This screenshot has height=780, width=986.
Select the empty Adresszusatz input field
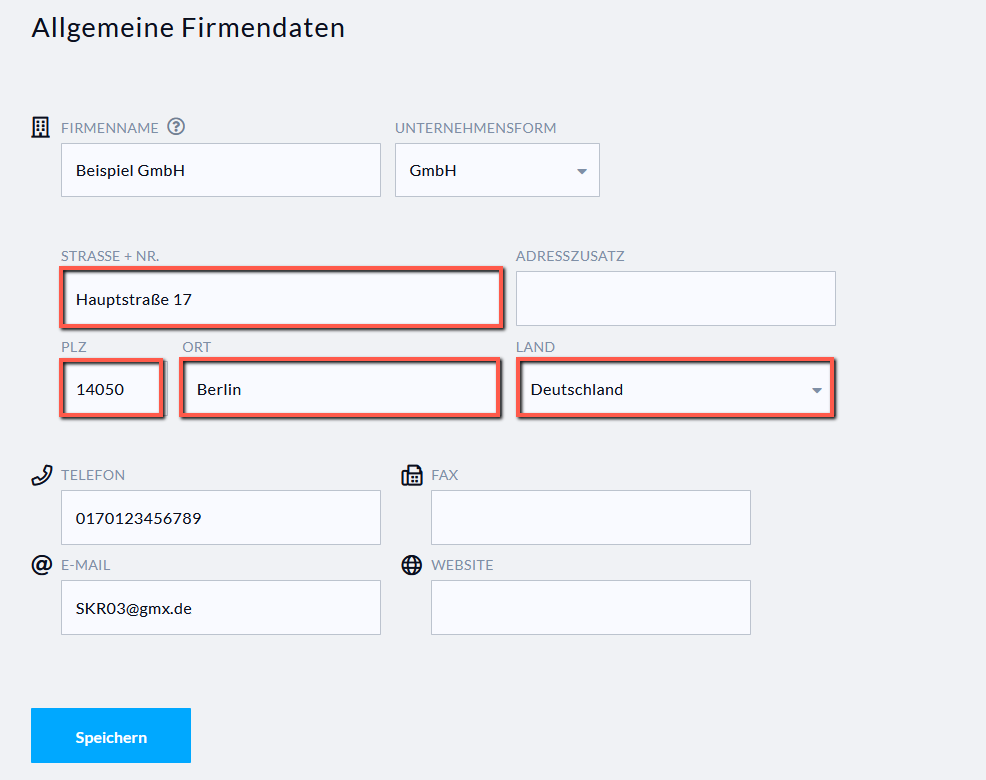click(675, 298)
